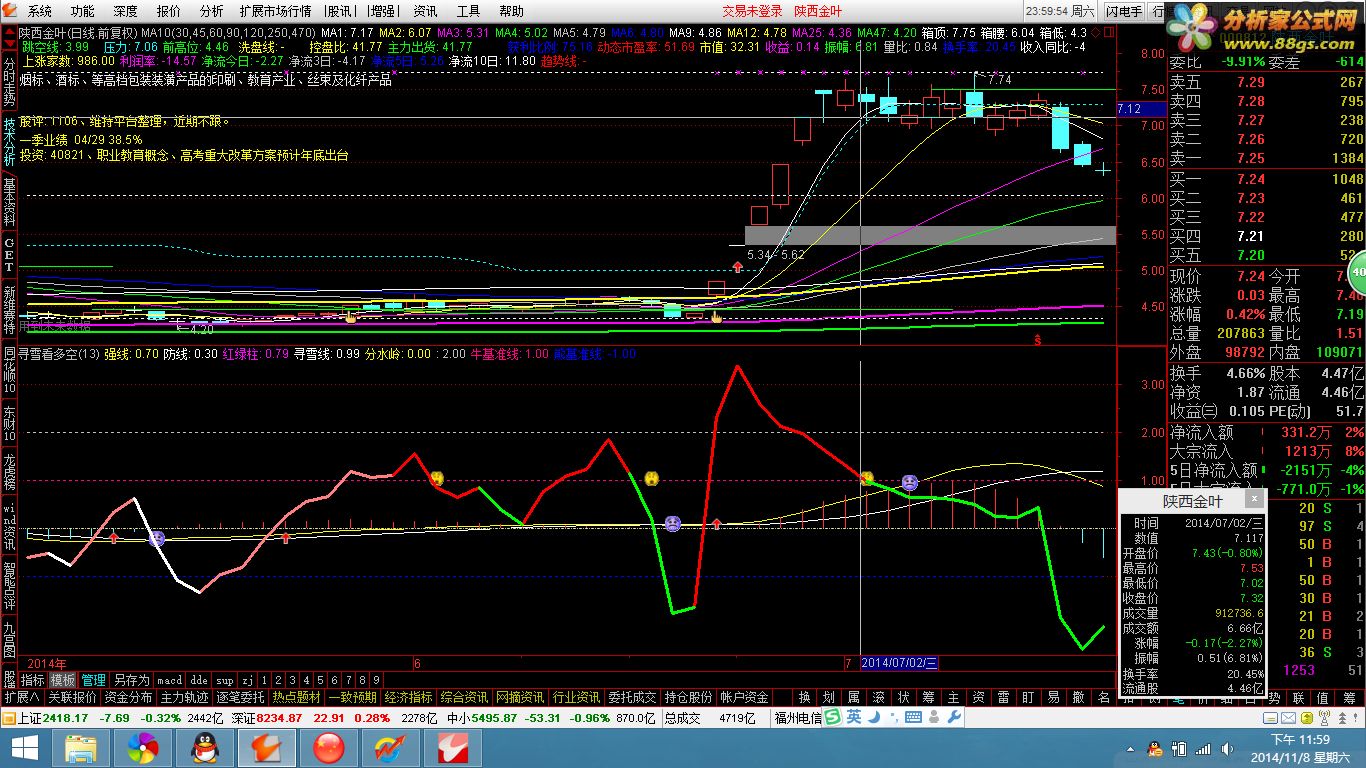Viewport: 1366px width, 768px height.
Task: Click the app logo icon in the menu bar
Action: click(x=10, y=11)
